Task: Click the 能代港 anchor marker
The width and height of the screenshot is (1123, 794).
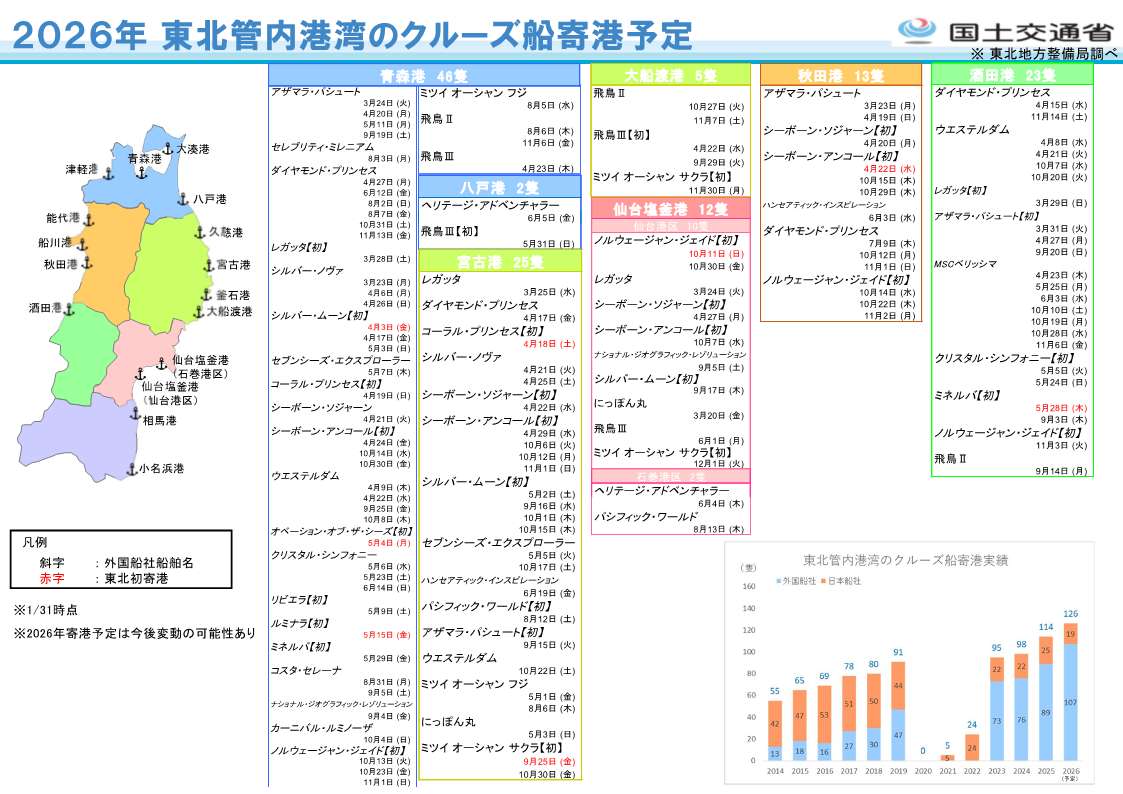Action: pos(88,218)
